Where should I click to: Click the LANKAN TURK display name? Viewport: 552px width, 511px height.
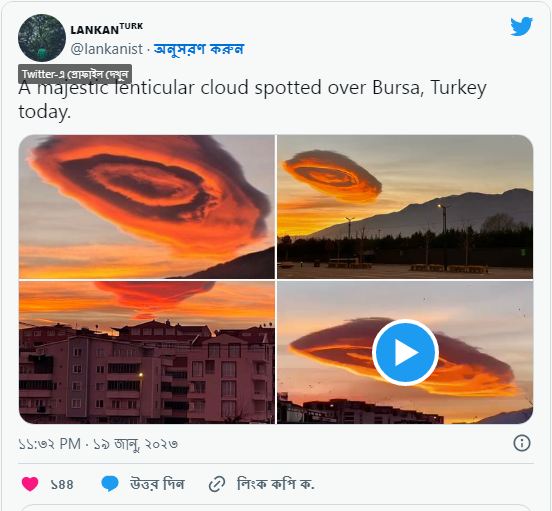107,29
